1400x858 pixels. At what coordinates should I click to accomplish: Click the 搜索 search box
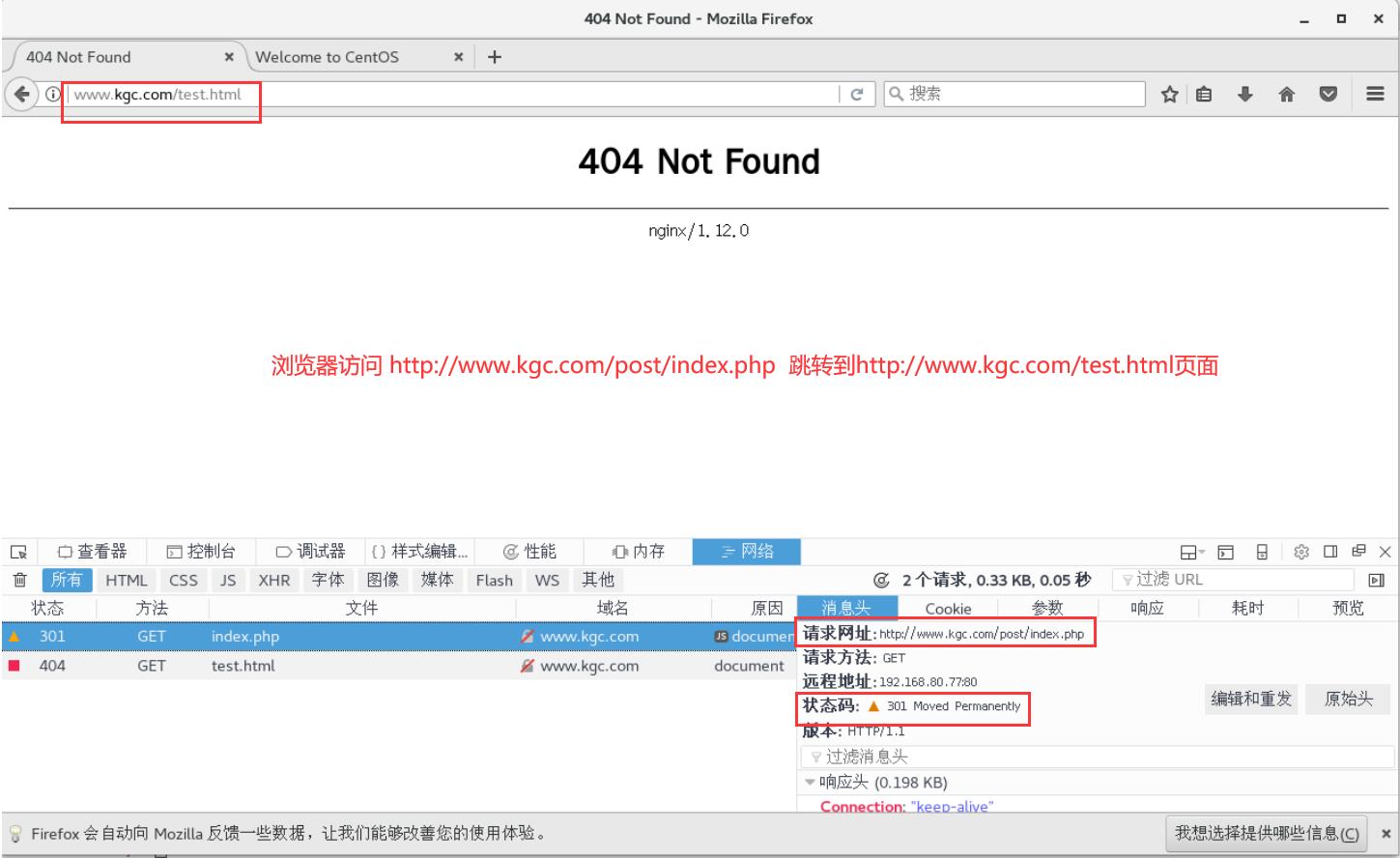1014,94
